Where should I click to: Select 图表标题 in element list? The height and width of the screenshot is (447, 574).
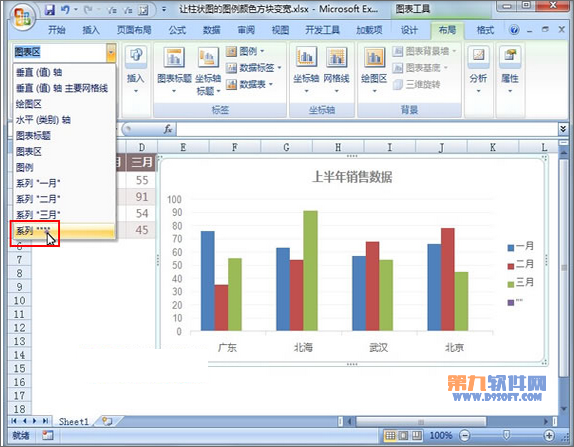[x=64, y=135]
